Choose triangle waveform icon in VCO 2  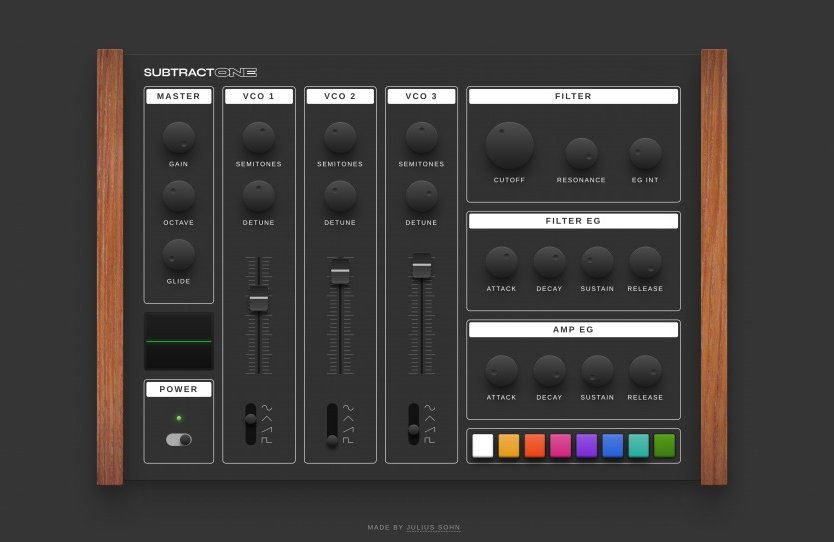pos(348,419)
